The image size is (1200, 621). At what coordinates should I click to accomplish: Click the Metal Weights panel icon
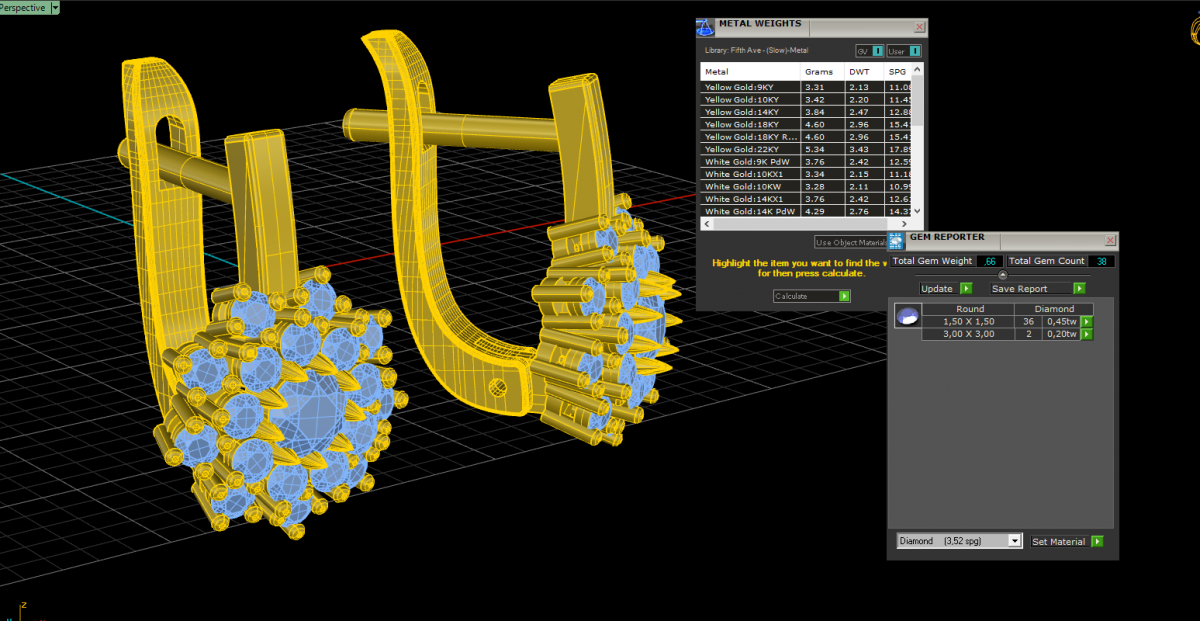tap(705, 27)
